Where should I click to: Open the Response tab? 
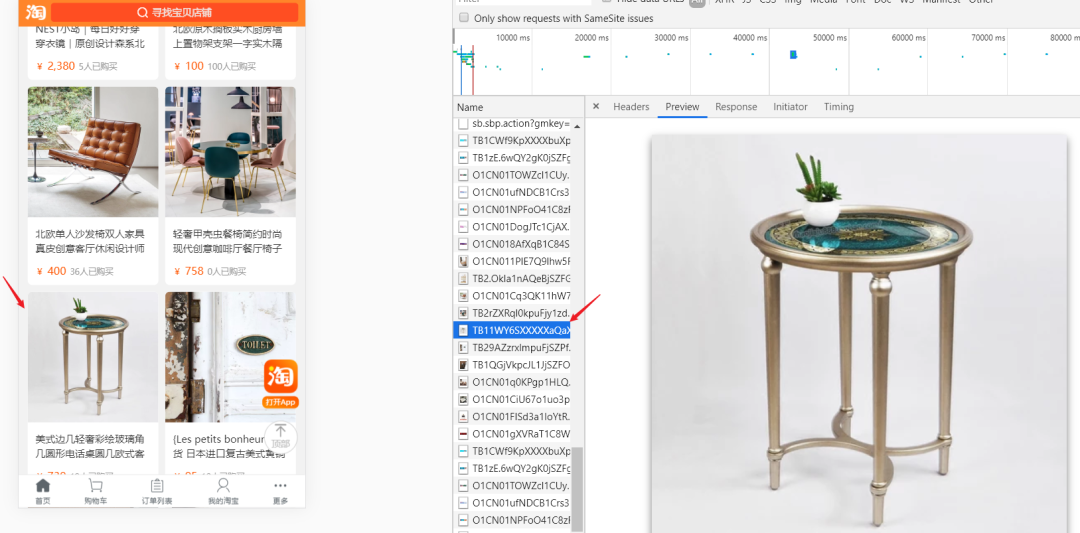[x=736, y=107]
